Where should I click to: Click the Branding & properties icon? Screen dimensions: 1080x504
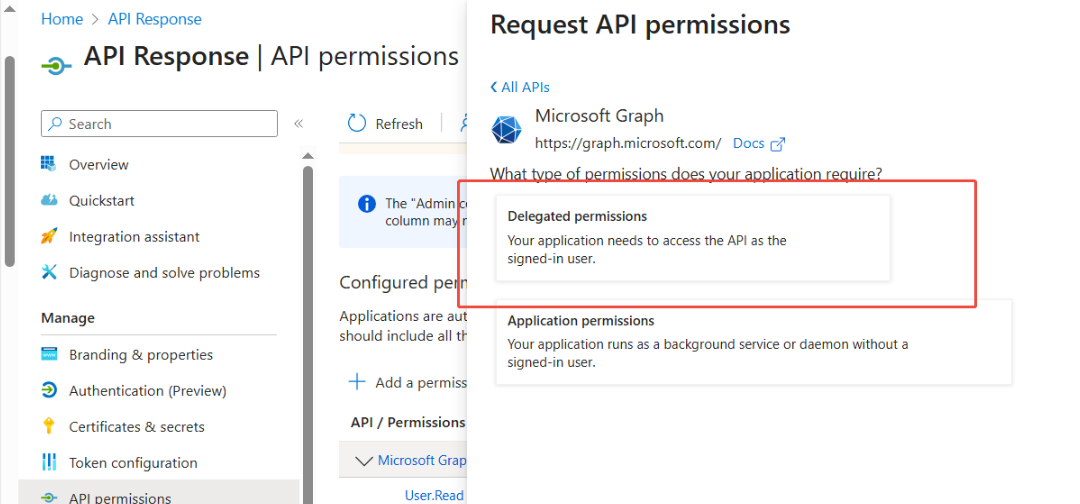pos(48,355)
